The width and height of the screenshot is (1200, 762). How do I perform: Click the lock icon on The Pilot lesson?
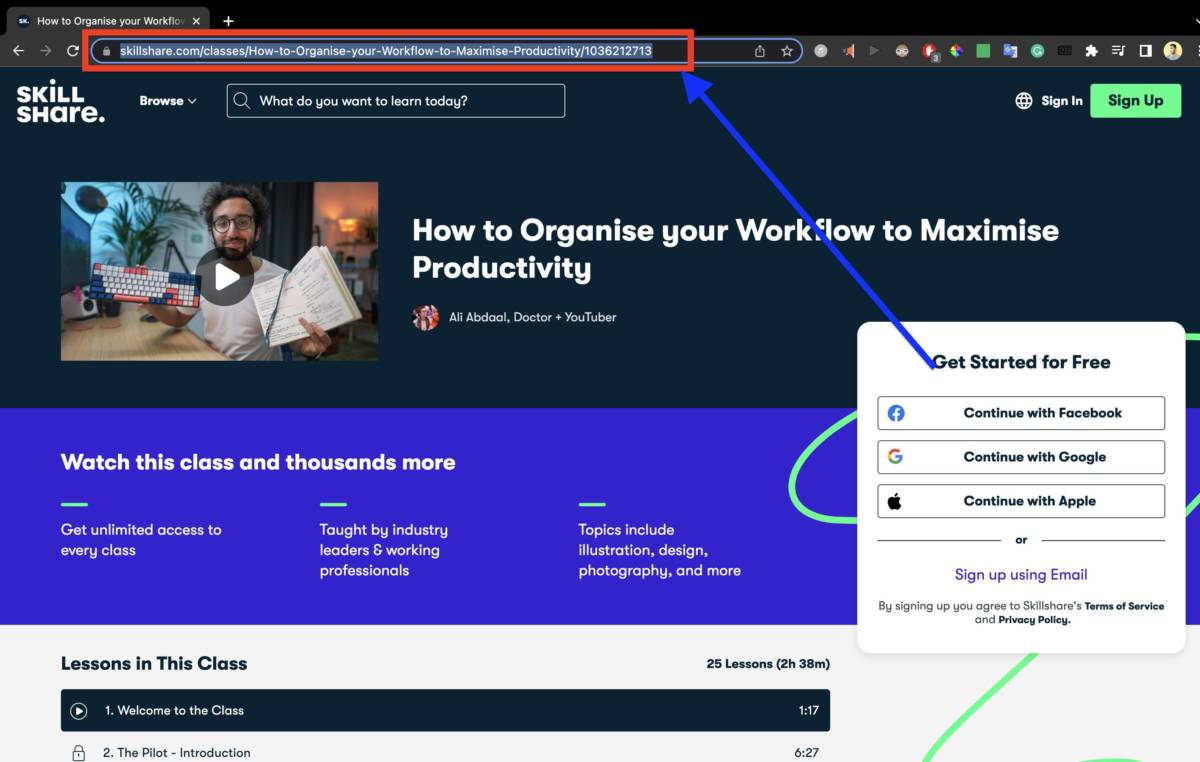point(79,753)
